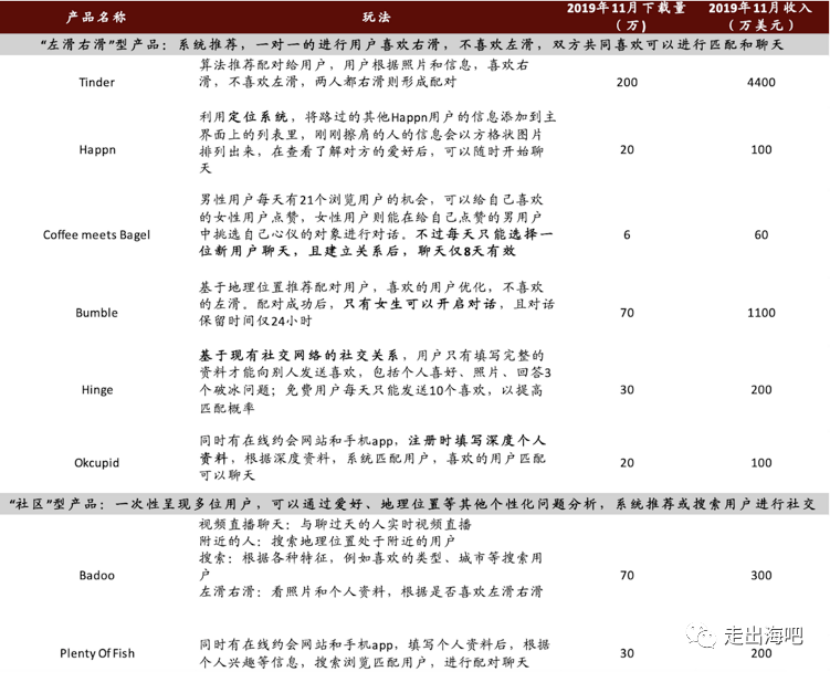
Task: Click Hinge's download count of 30
Action: pyautogui.click(x=627, y=390)
